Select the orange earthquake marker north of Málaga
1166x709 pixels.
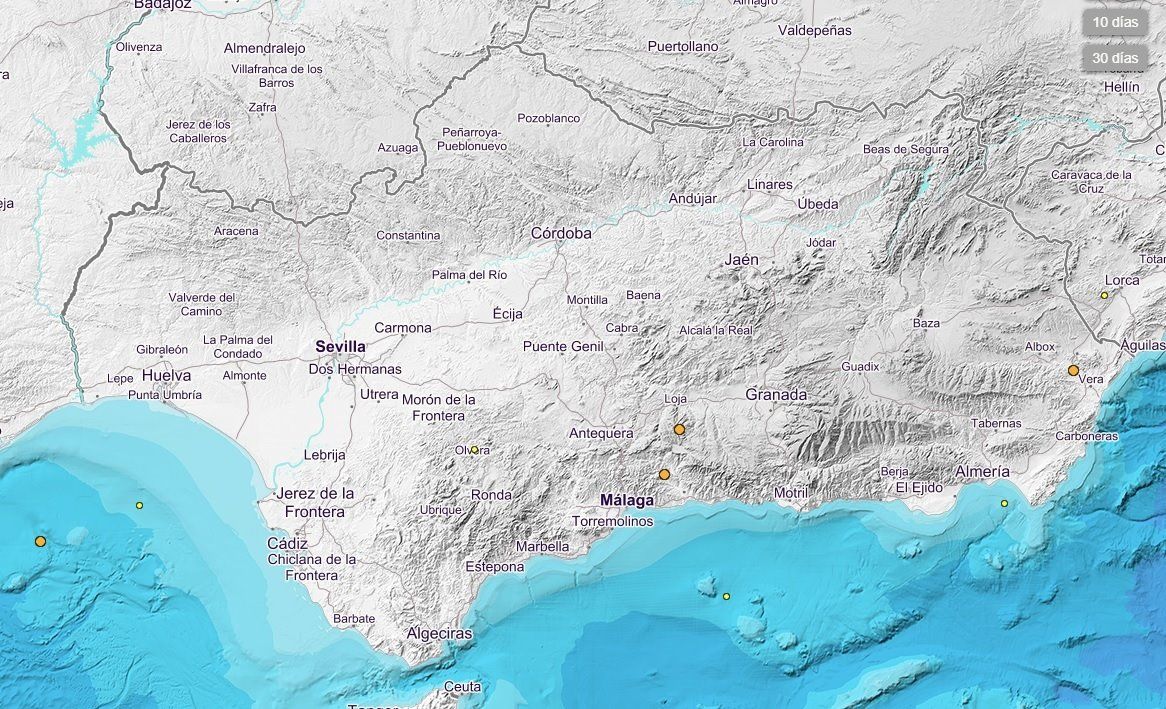(664, 474)
